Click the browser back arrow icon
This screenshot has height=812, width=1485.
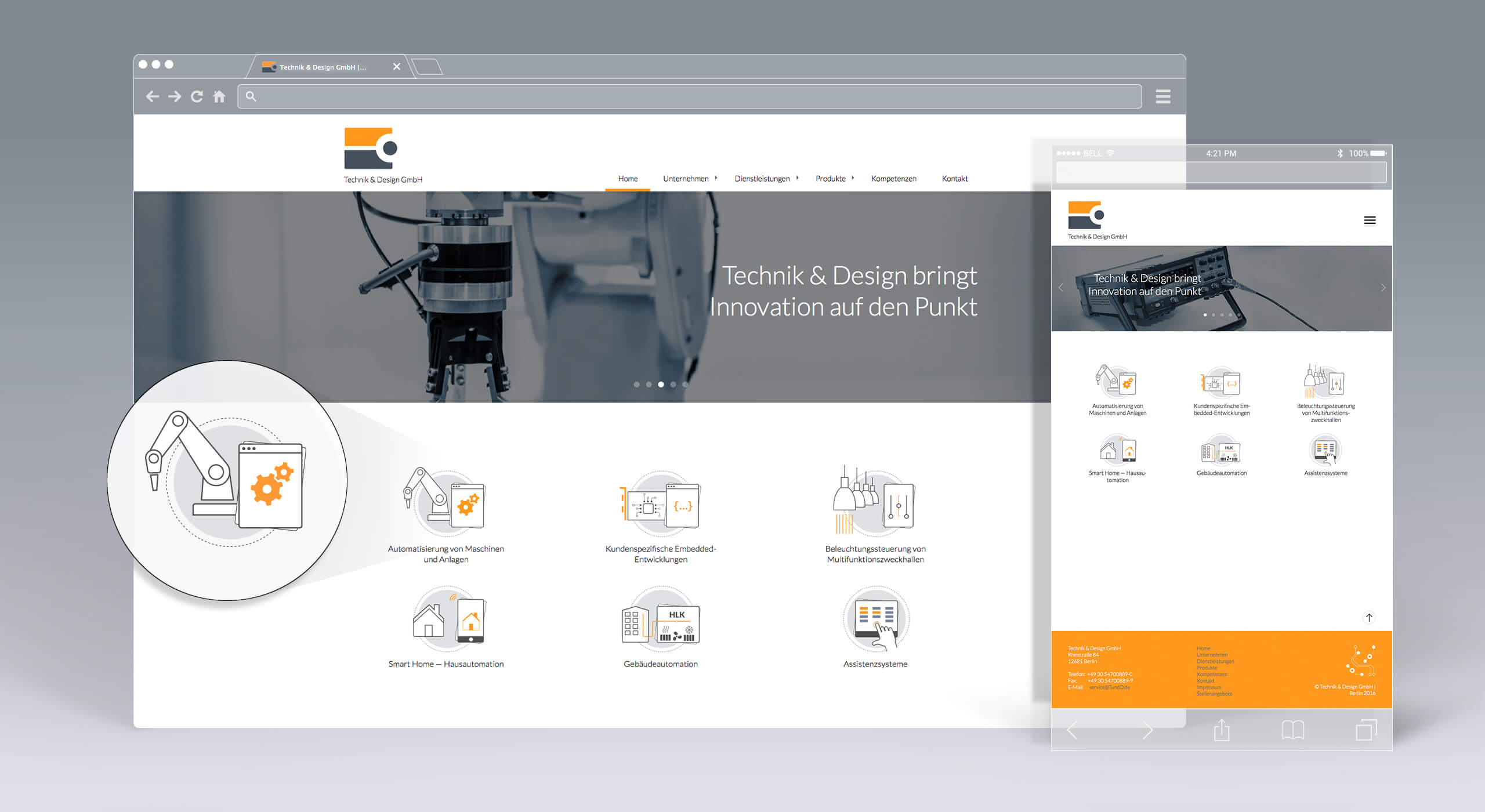coord(153,96)
